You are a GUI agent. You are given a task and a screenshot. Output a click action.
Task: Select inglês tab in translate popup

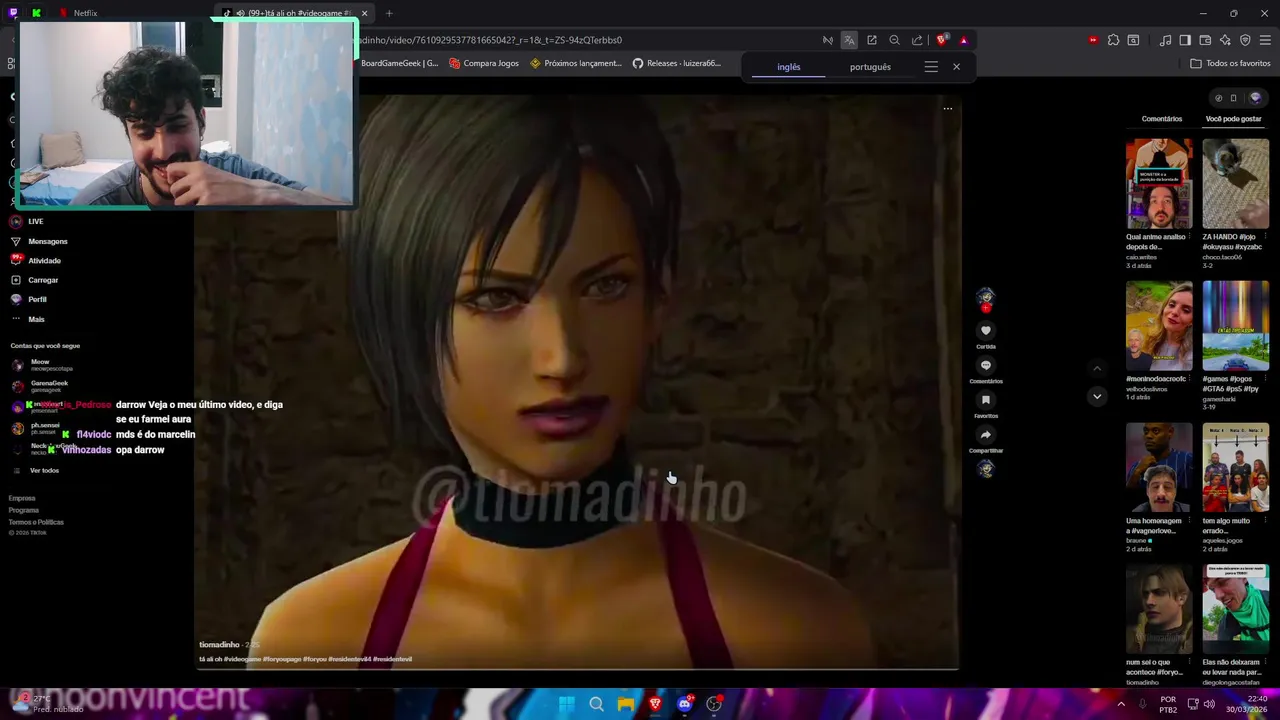point(789,67)
